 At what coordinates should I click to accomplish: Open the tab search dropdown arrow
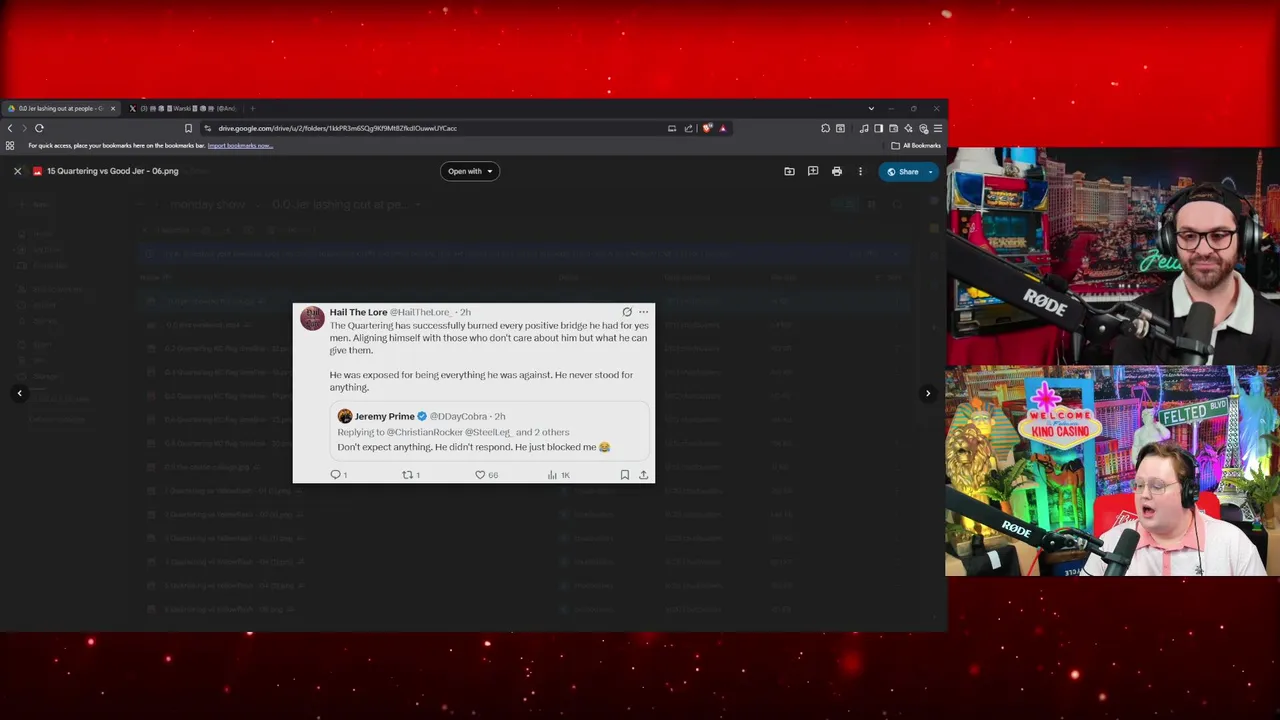(871, 108)
